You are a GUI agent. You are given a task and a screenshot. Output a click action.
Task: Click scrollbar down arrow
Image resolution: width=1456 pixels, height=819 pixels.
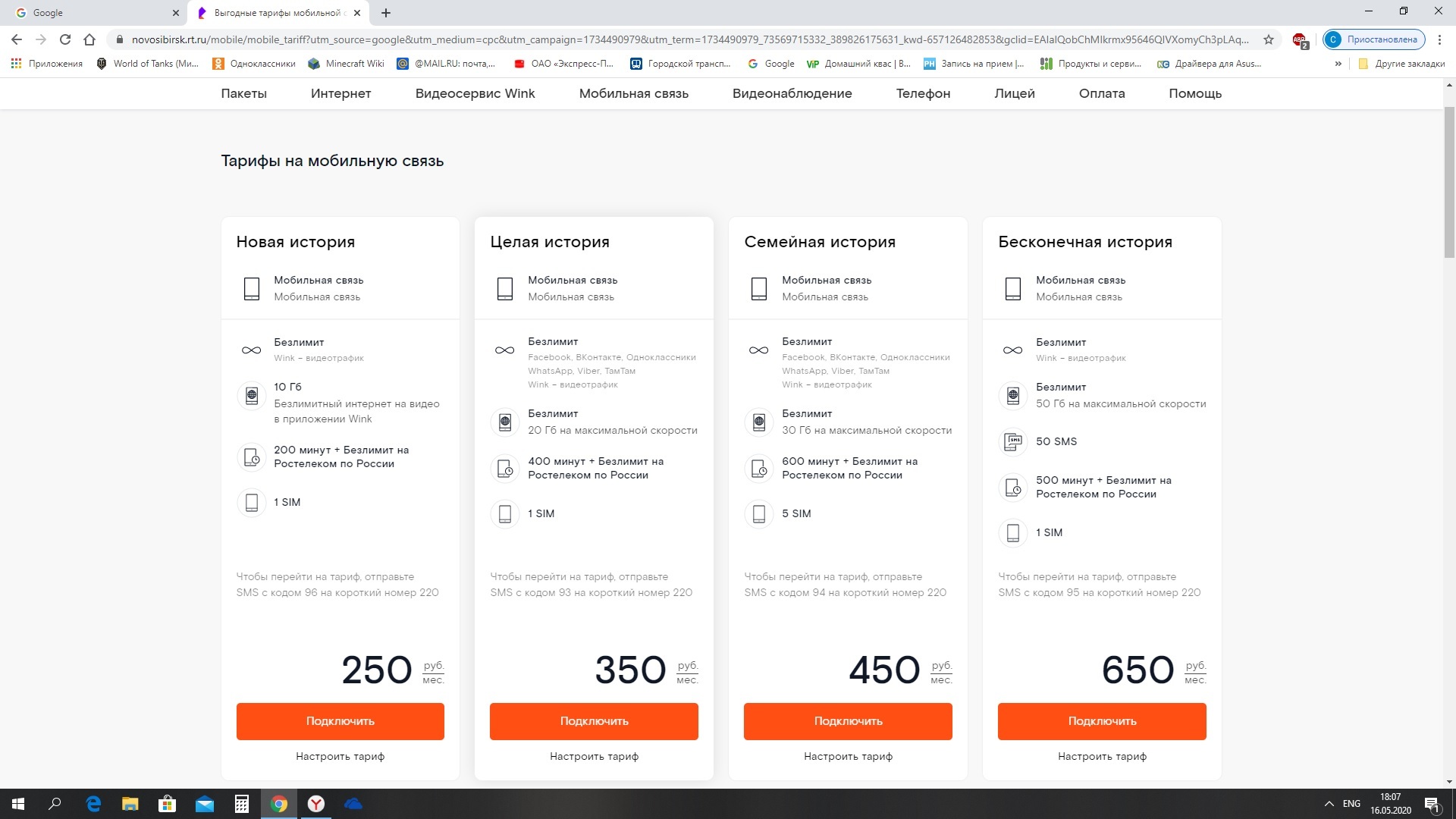point(1449,782)
